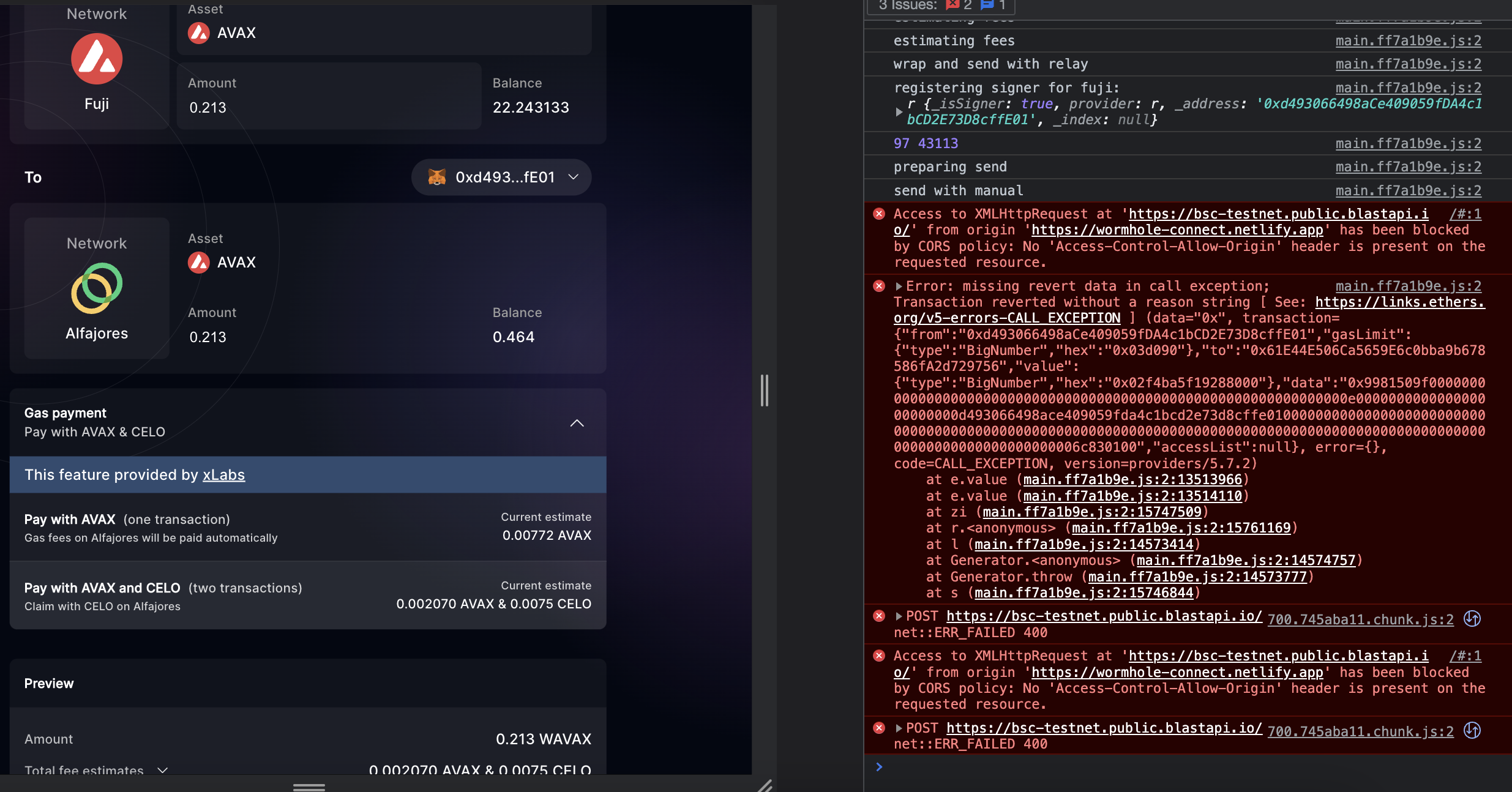
Task: Click the initiator stack trace icon beside the first POST error
Action: click(1472, 619)
